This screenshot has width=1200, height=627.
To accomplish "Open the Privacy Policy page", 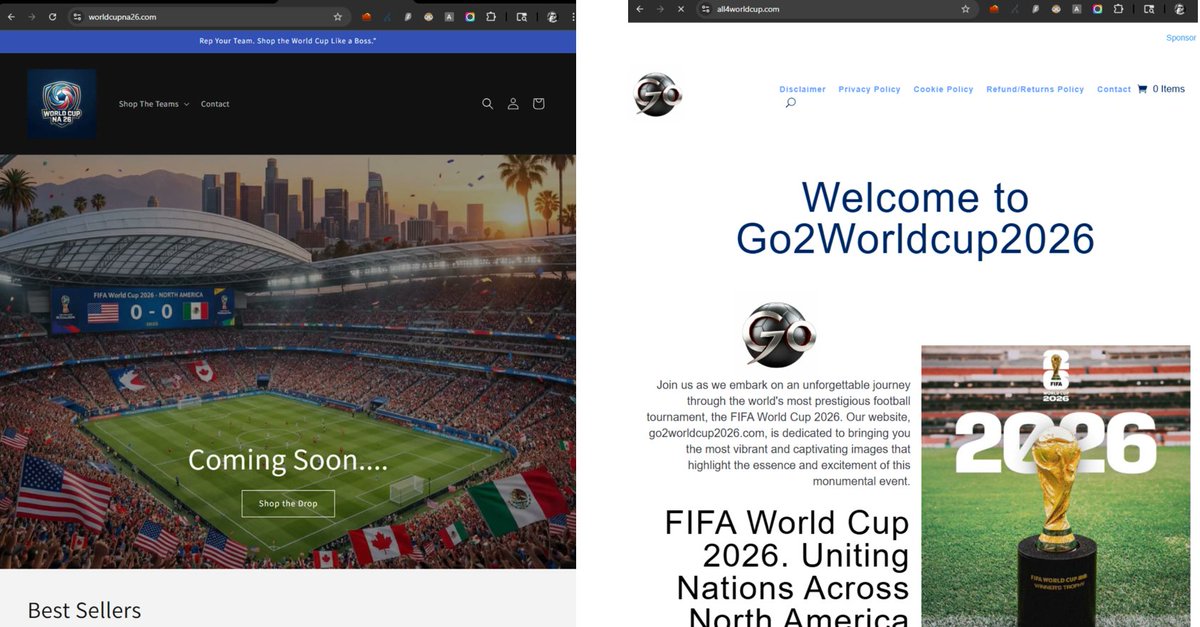I will click(869, 89).
